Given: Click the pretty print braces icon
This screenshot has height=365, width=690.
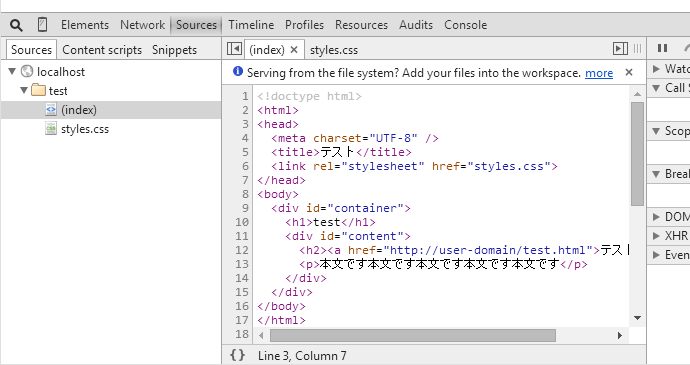Looking at the screenshot, I should coord(237,355).
